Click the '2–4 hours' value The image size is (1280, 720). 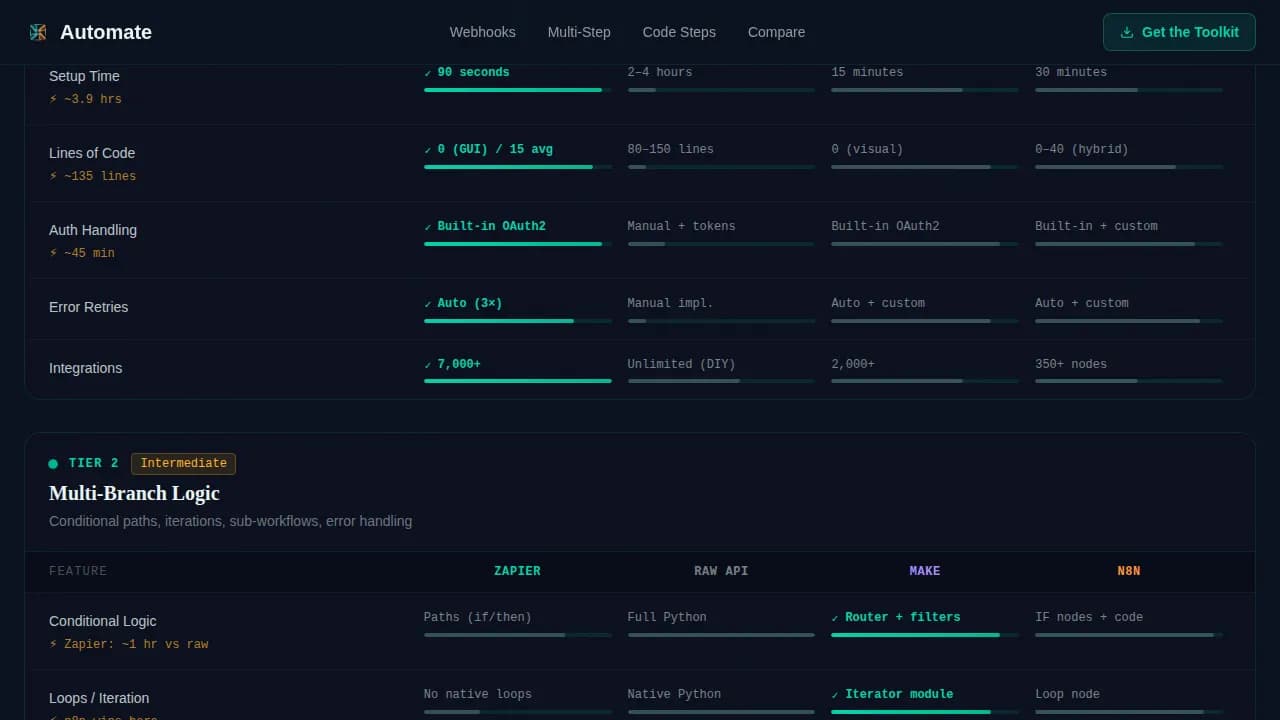click(660, 72)
